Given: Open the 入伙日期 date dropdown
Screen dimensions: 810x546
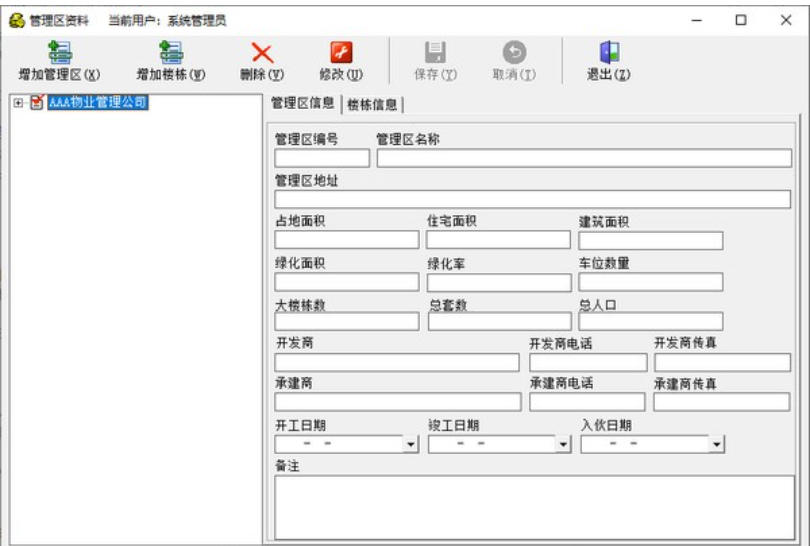Looking at the screenshot, I should tap(716, 444).
